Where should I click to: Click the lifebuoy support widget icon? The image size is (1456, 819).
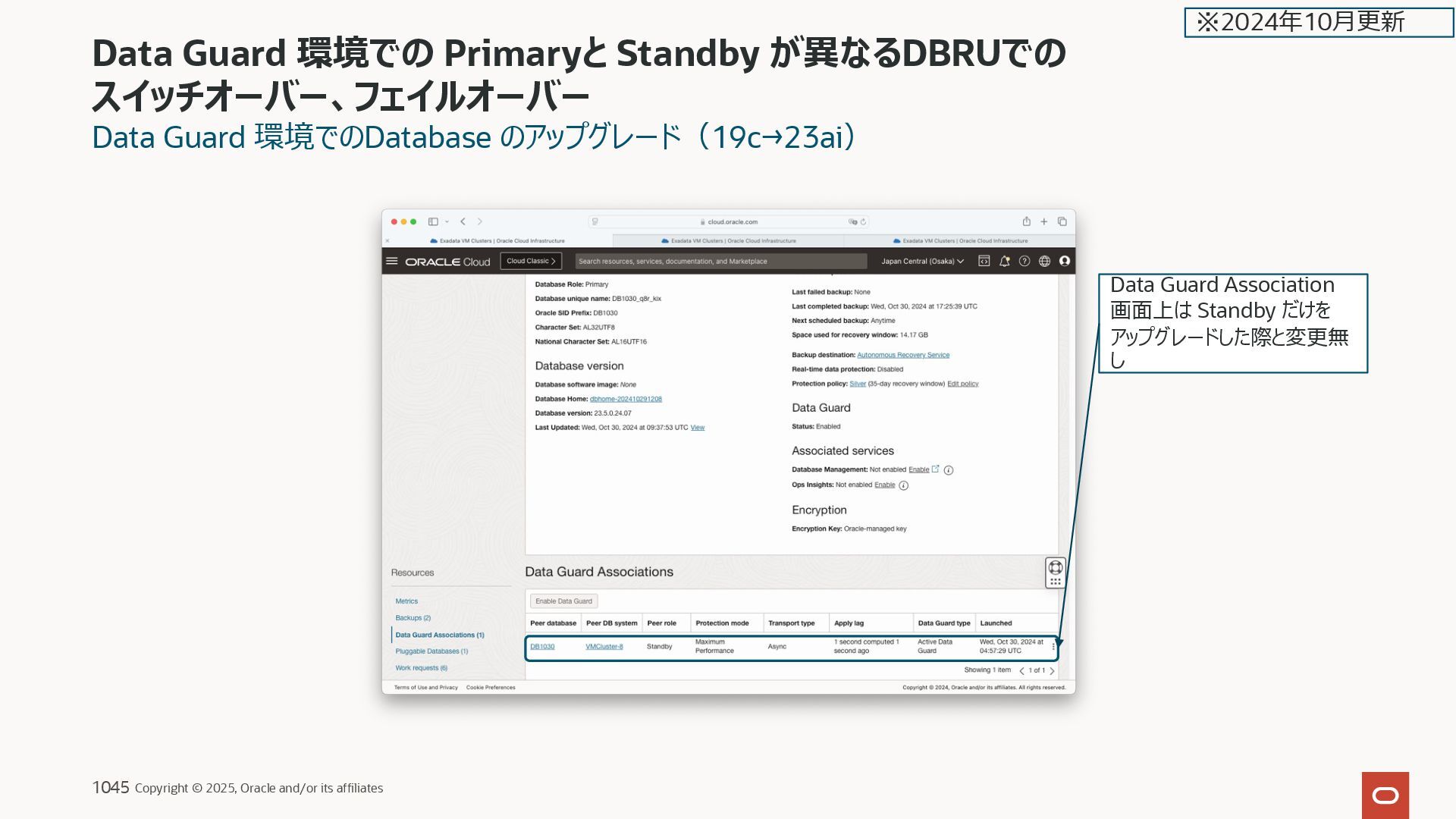click(x=1055, y=567)
